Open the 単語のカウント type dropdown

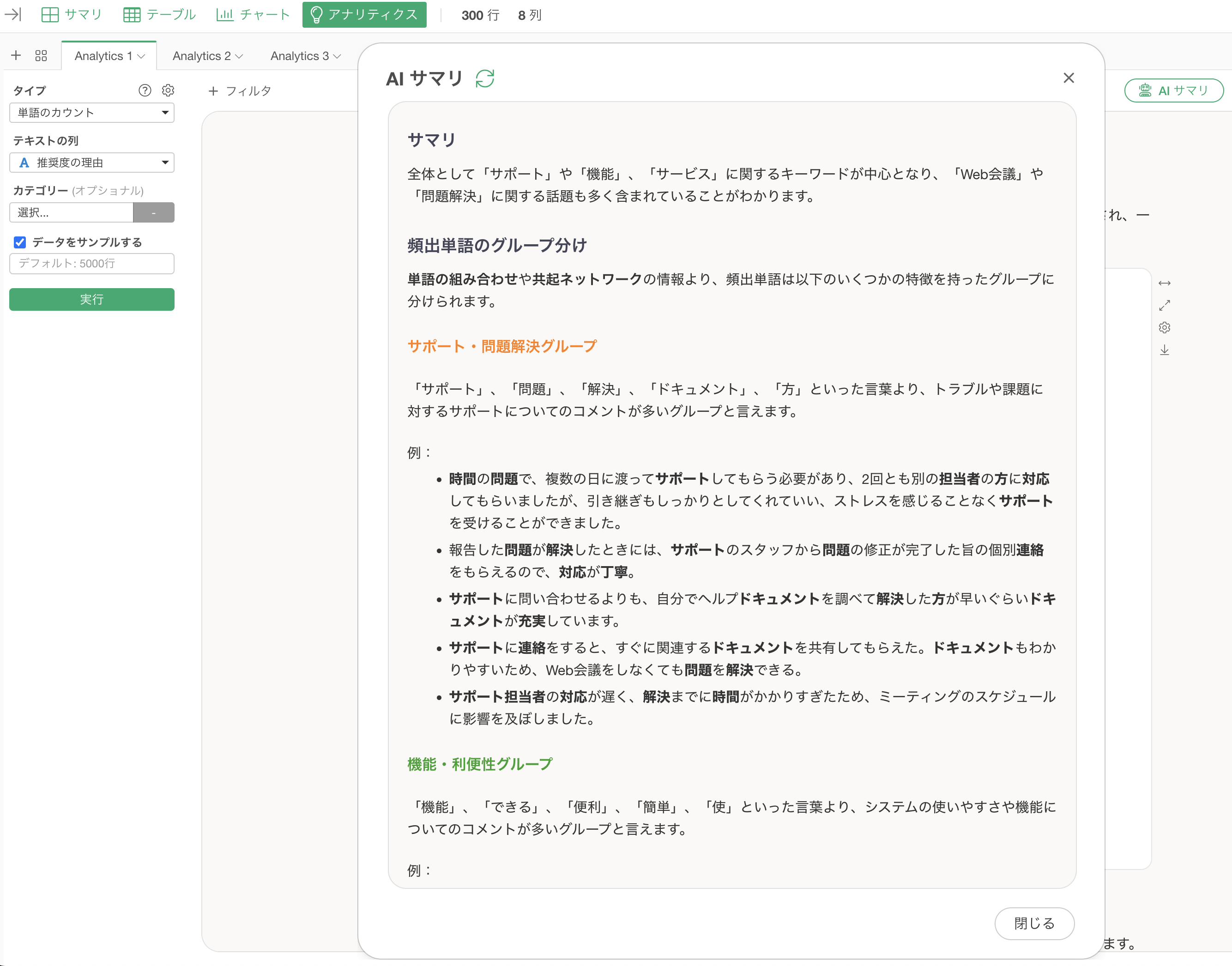click(x=91, y=113)
